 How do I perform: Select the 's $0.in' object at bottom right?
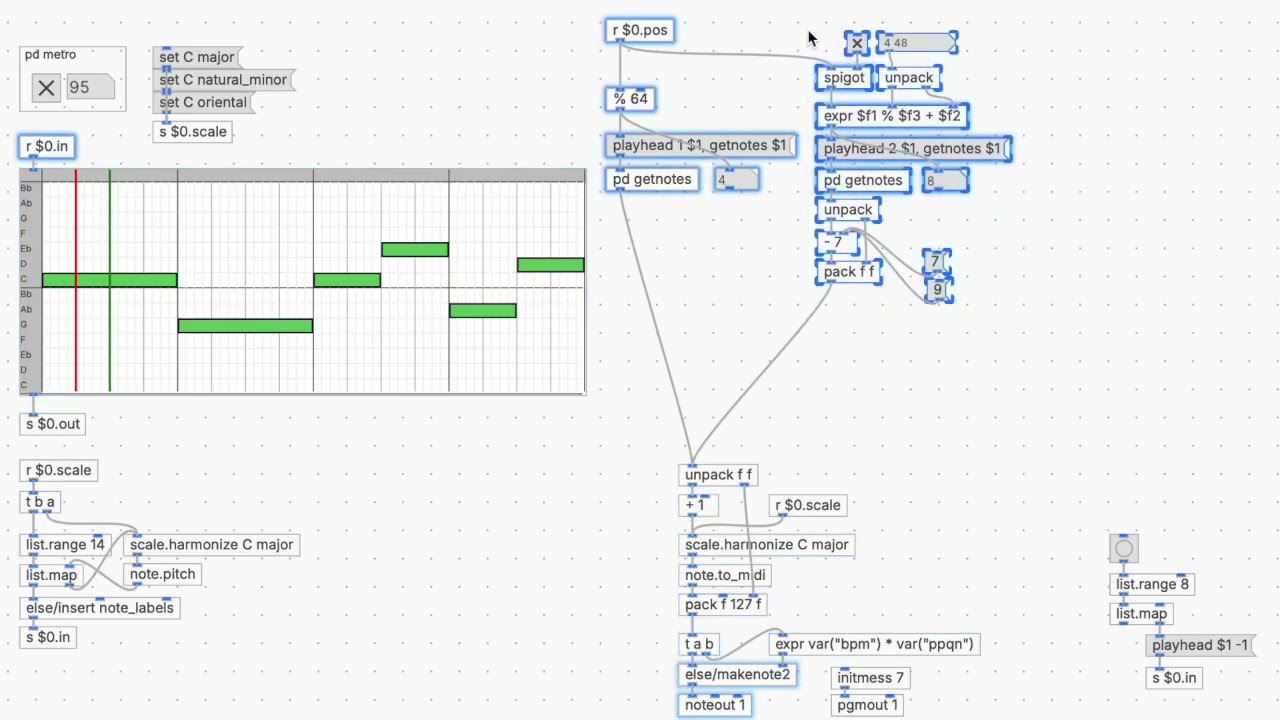[x=1174, y=678]
